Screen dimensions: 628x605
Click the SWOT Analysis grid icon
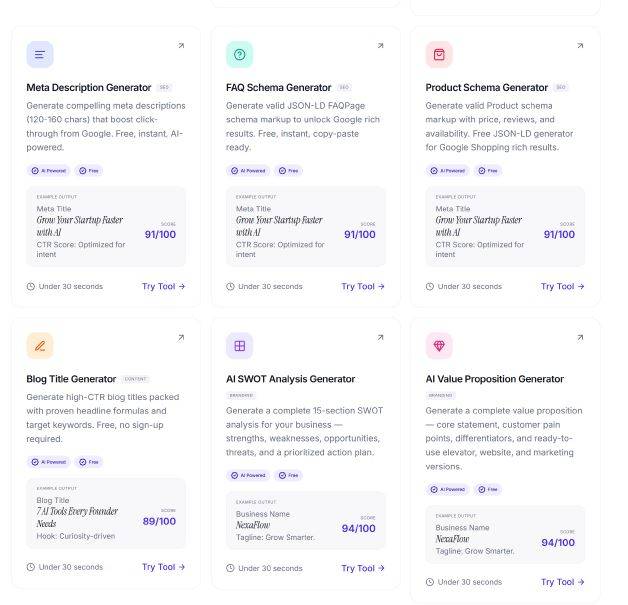pyautogui.click(x=240, y=346)
